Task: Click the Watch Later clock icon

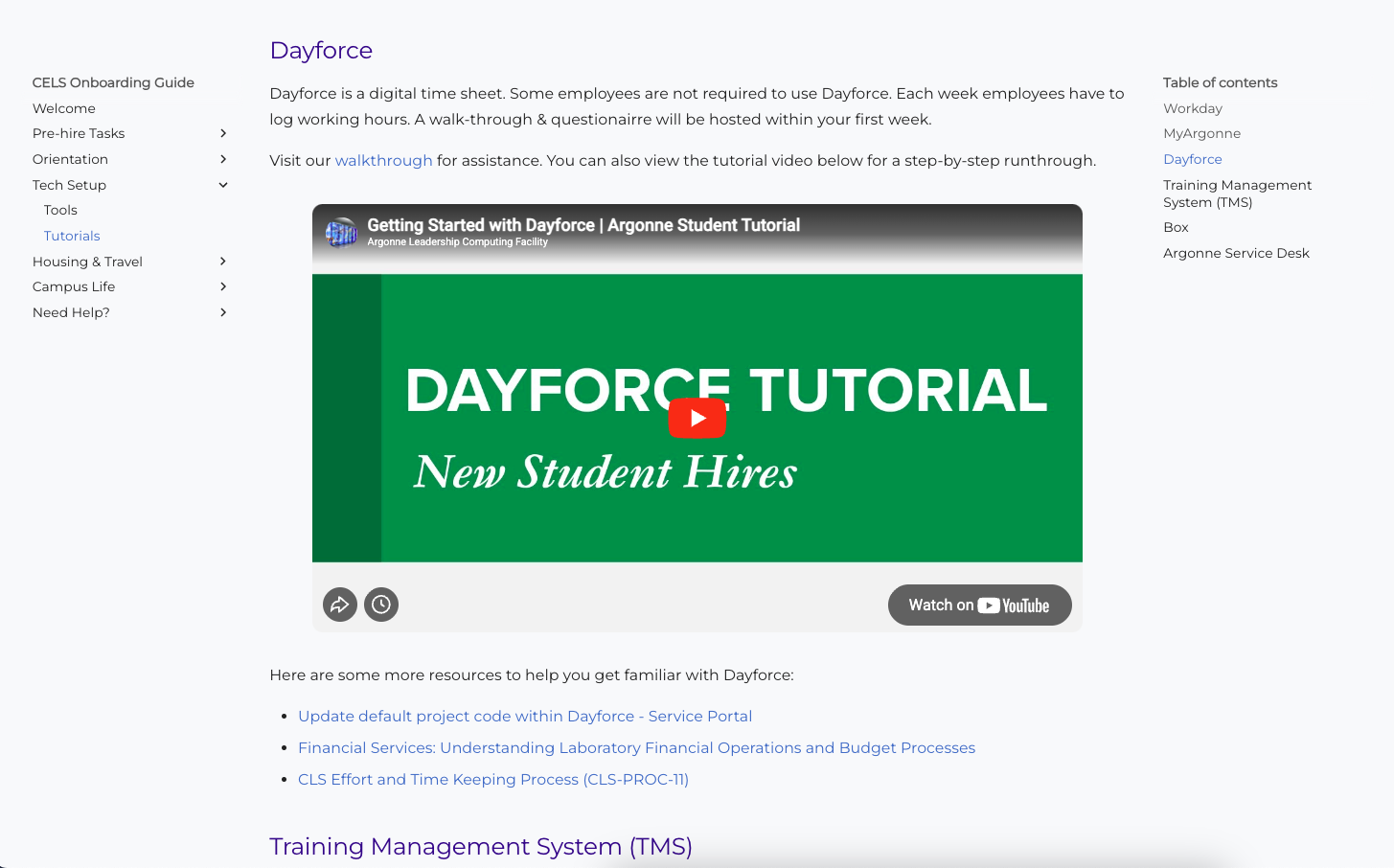Action: pyautogui.click(x=381, y=605)
